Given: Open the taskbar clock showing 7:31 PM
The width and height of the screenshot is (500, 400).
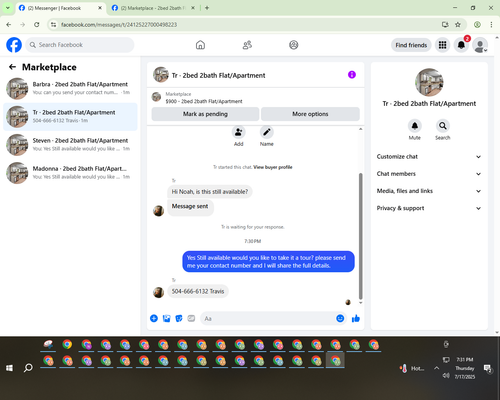Looking at the screenshot, I should pos(465,368).
